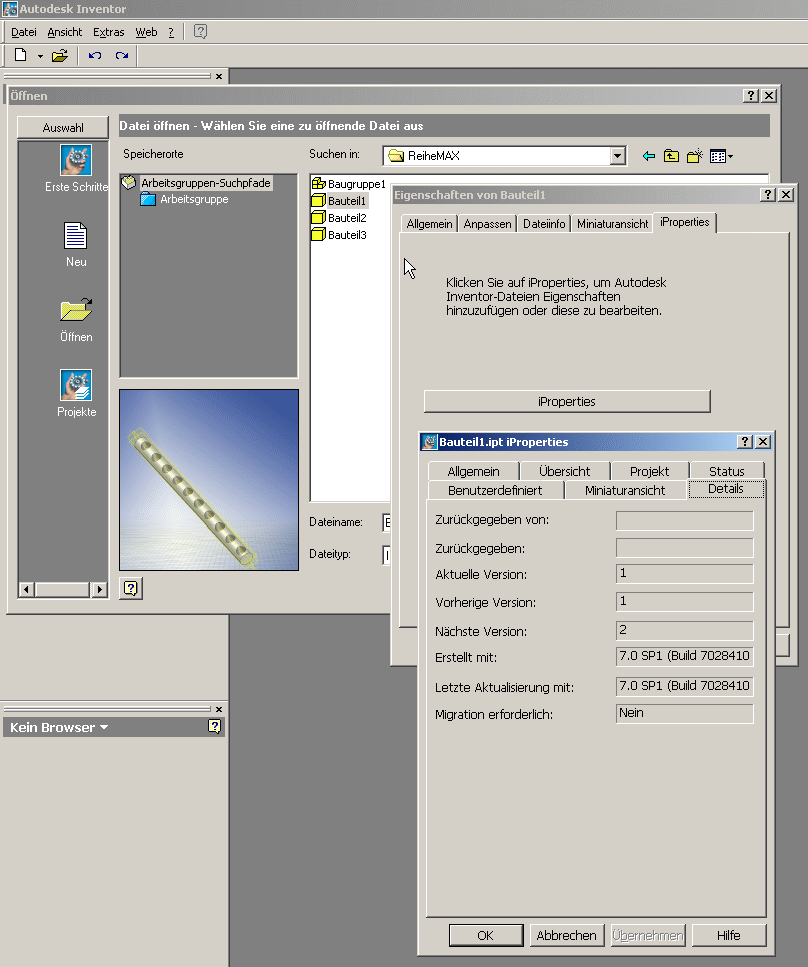
Task: Click the up one folder icon
Action: (671, 156)
